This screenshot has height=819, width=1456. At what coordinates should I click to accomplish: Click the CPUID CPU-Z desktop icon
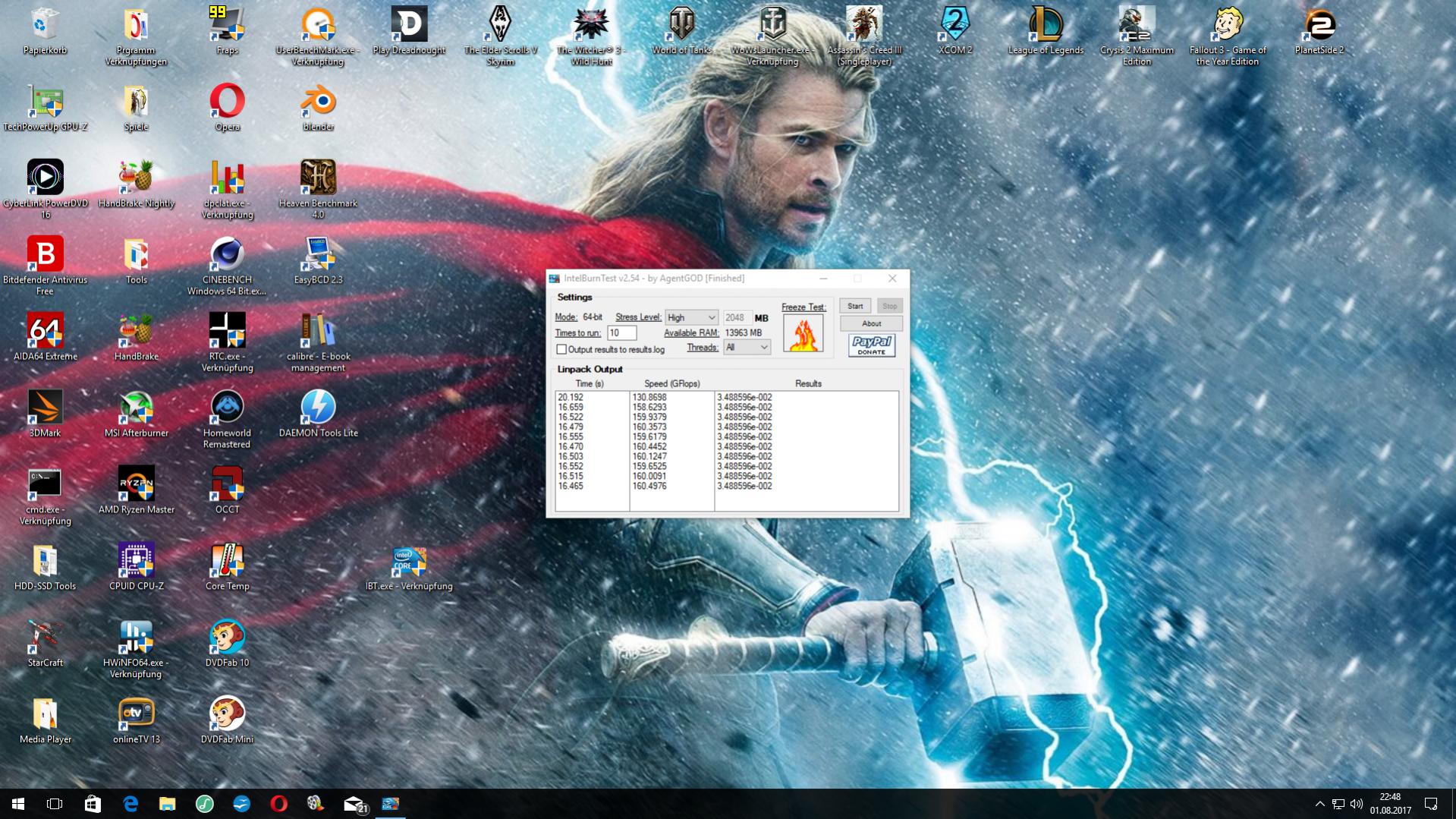pos(137,567)
